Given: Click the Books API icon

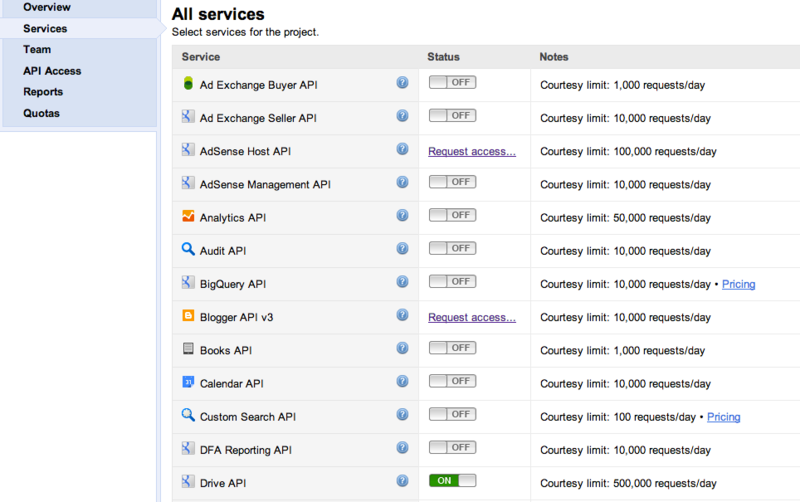Looking at the screenshot, I should tap(187, 349).
